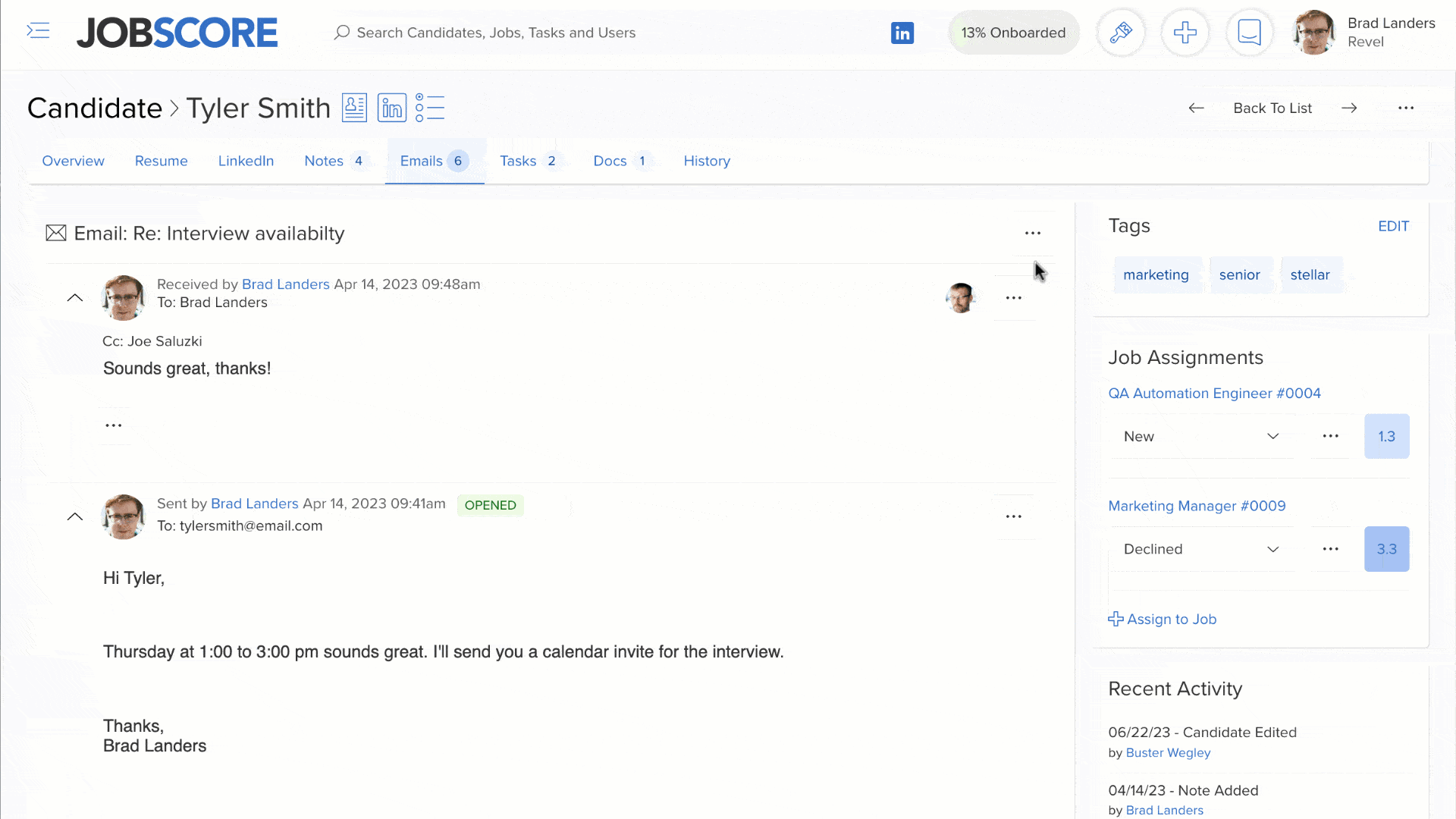The height and width of the screenshot is (819, 1456).
Task: Click the envelope icon of email thread
Action: click(56, 233)
